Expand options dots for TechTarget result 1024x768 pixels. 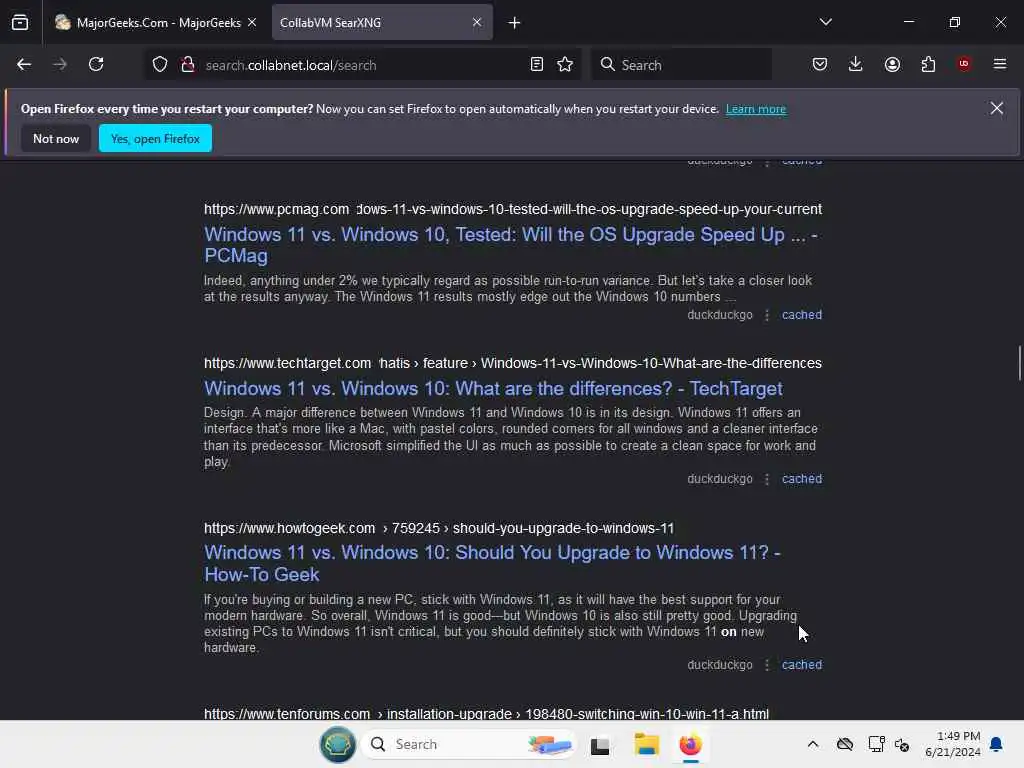(767, 479)
